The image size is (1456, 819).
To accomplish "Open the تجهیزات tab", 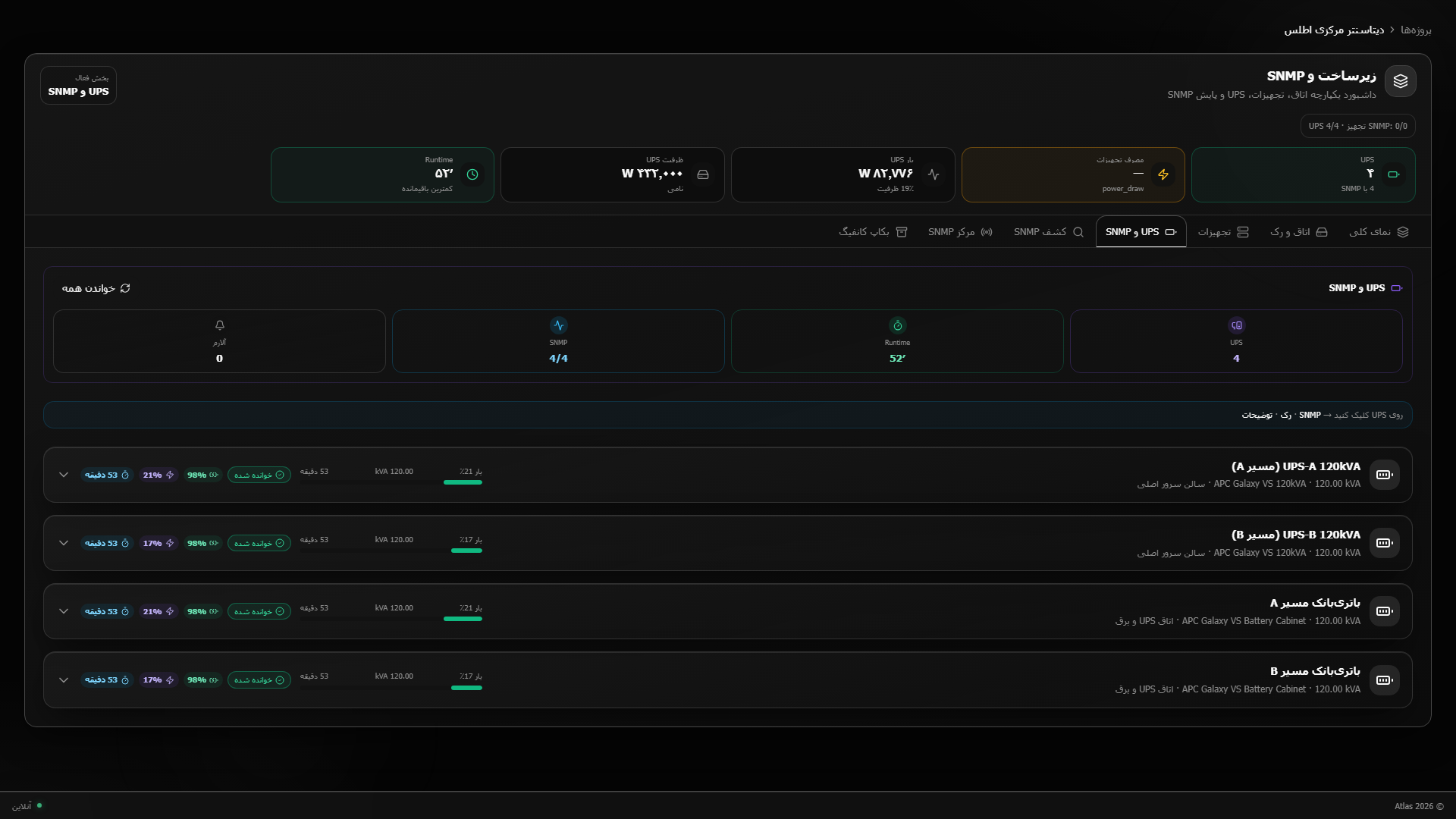I will (1223, 232).
